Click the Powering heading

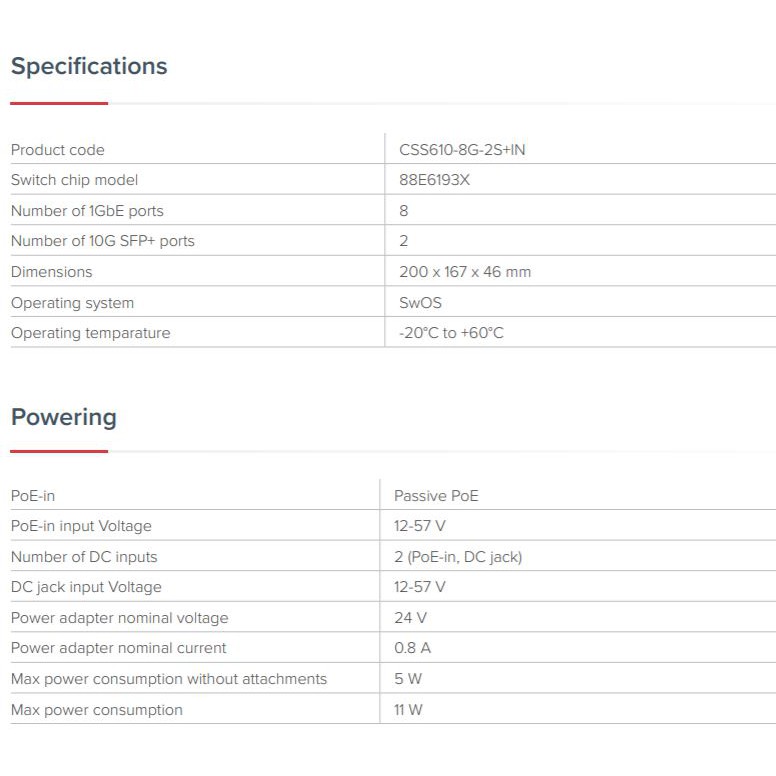point(64,418)
